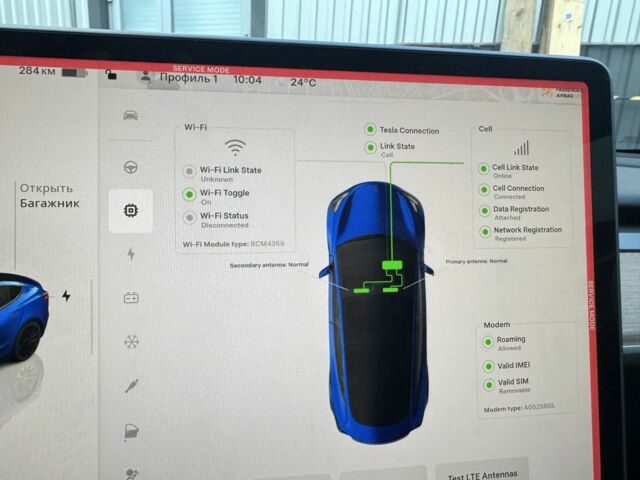Tap the lock icon in status bar
Screen dimensions: 640x480
pos(111,74)
